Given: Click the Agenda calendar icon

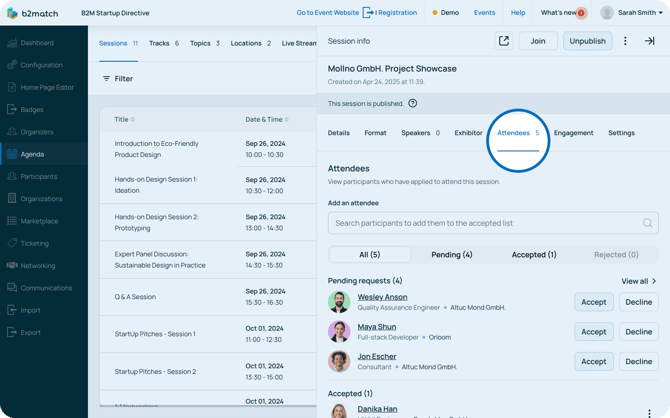Looking at the screenshot, I should click(x=12, y=154).
